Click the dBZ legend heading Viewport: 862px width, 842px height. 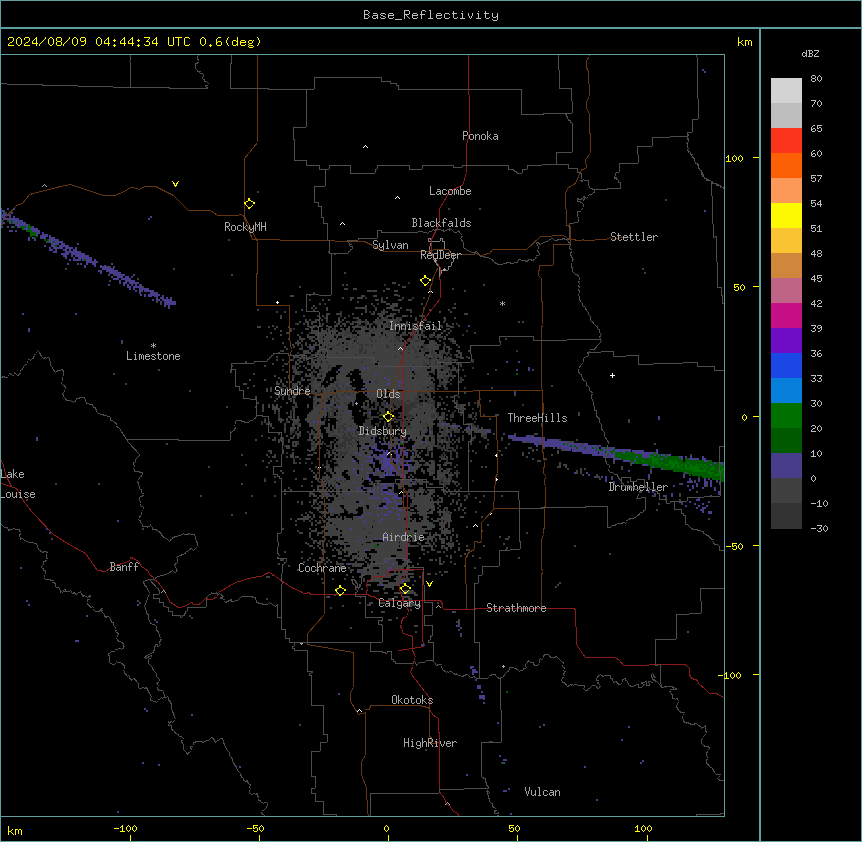point(810,54)
